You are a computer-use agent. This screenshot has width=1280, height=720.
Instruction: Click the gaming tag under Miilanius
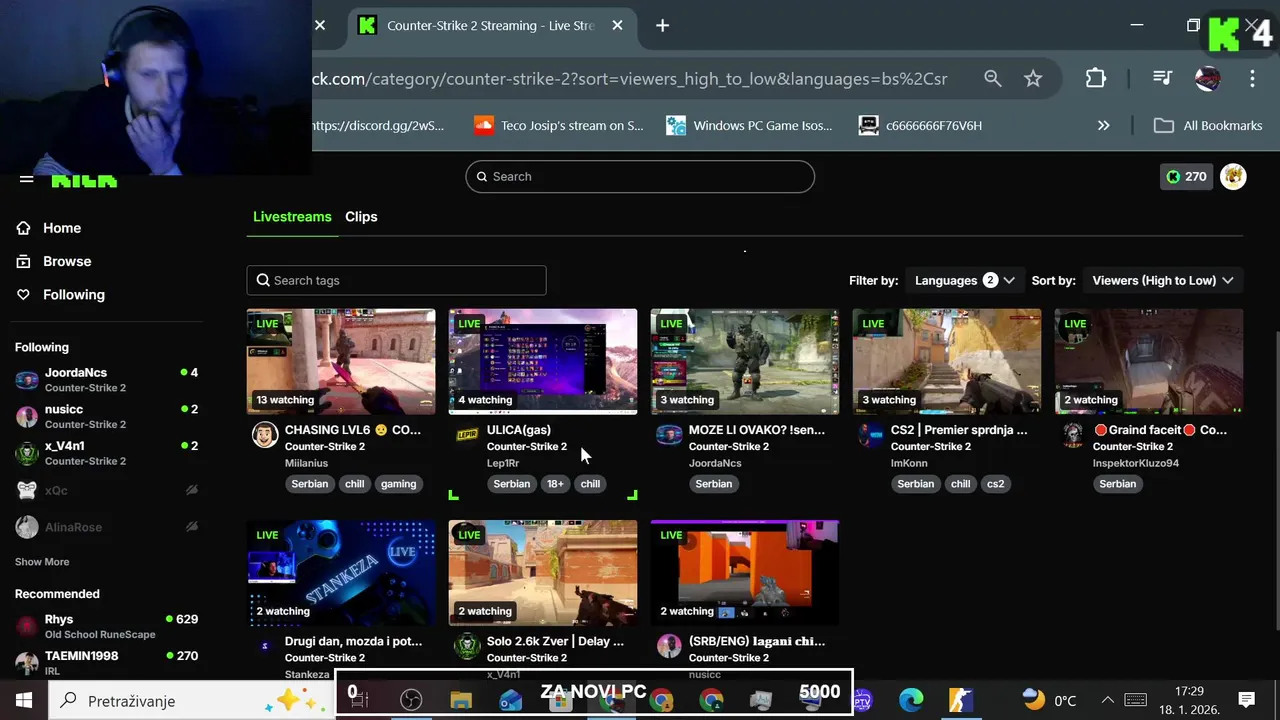point(398,484)
